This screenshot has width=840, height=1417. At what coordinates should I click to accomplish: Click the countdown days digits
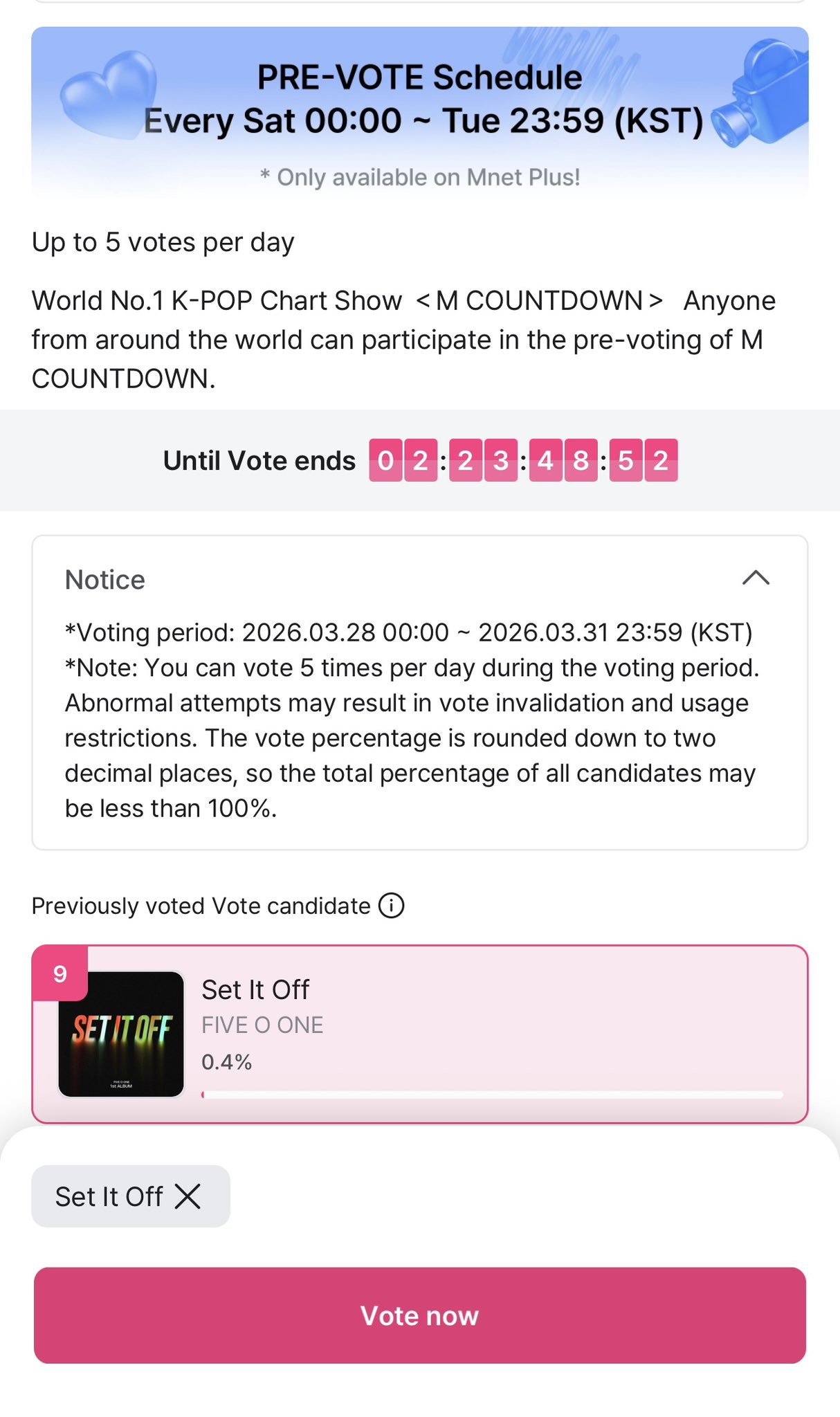(x=403, y=460)
